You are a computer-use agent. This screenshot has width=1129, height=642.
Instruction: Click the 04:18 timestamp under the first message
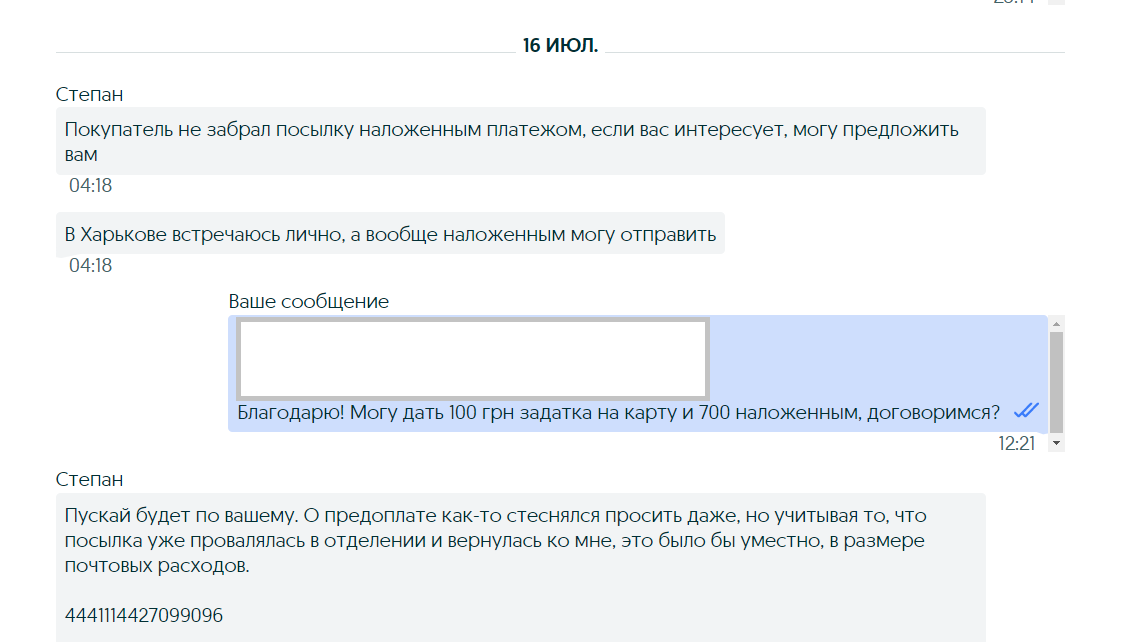(90, 185)
